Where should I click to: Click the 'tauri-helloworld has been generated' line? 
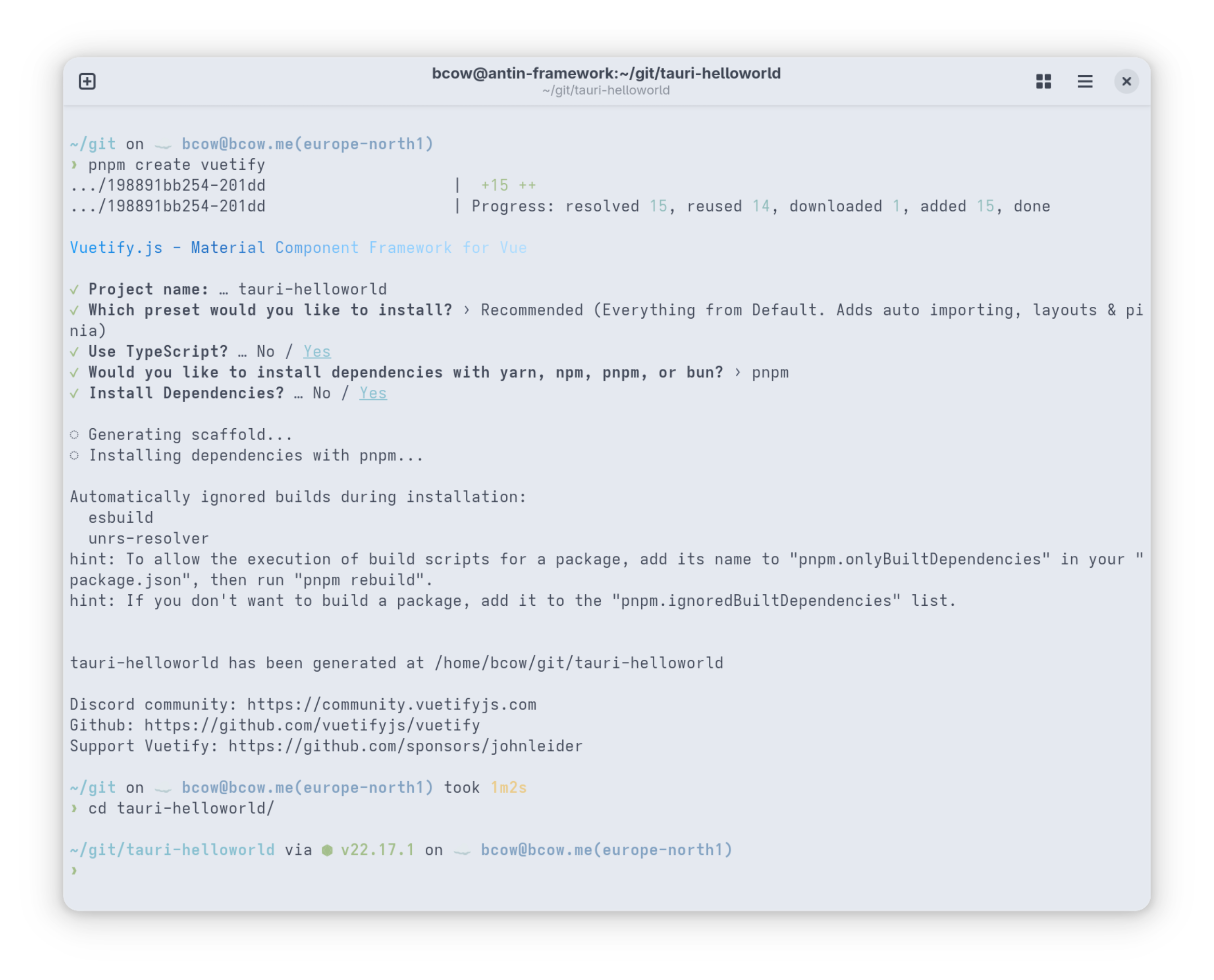(396, 663)
